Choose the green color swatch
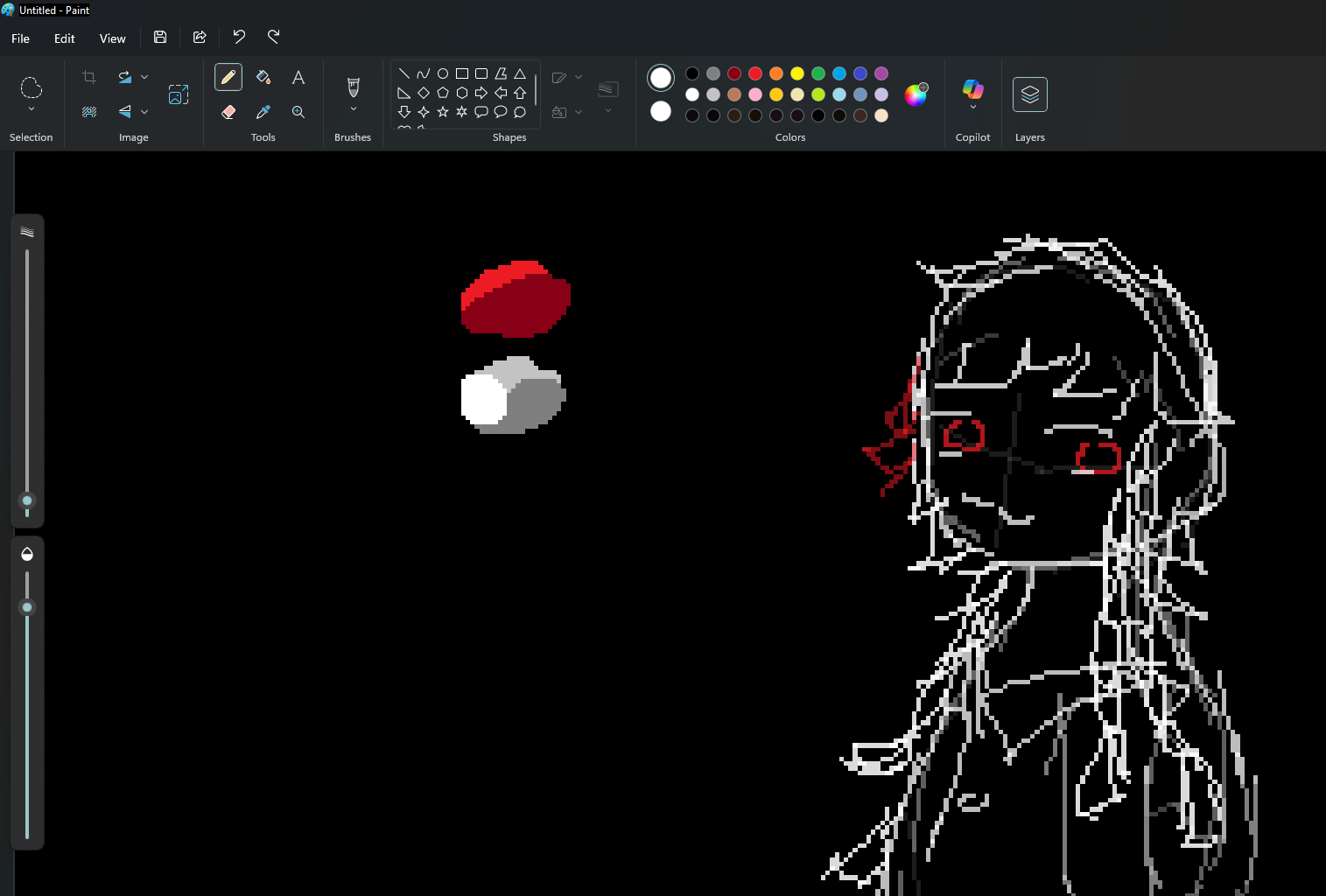This screenshot has height=896, width=1326. [818, 73]
